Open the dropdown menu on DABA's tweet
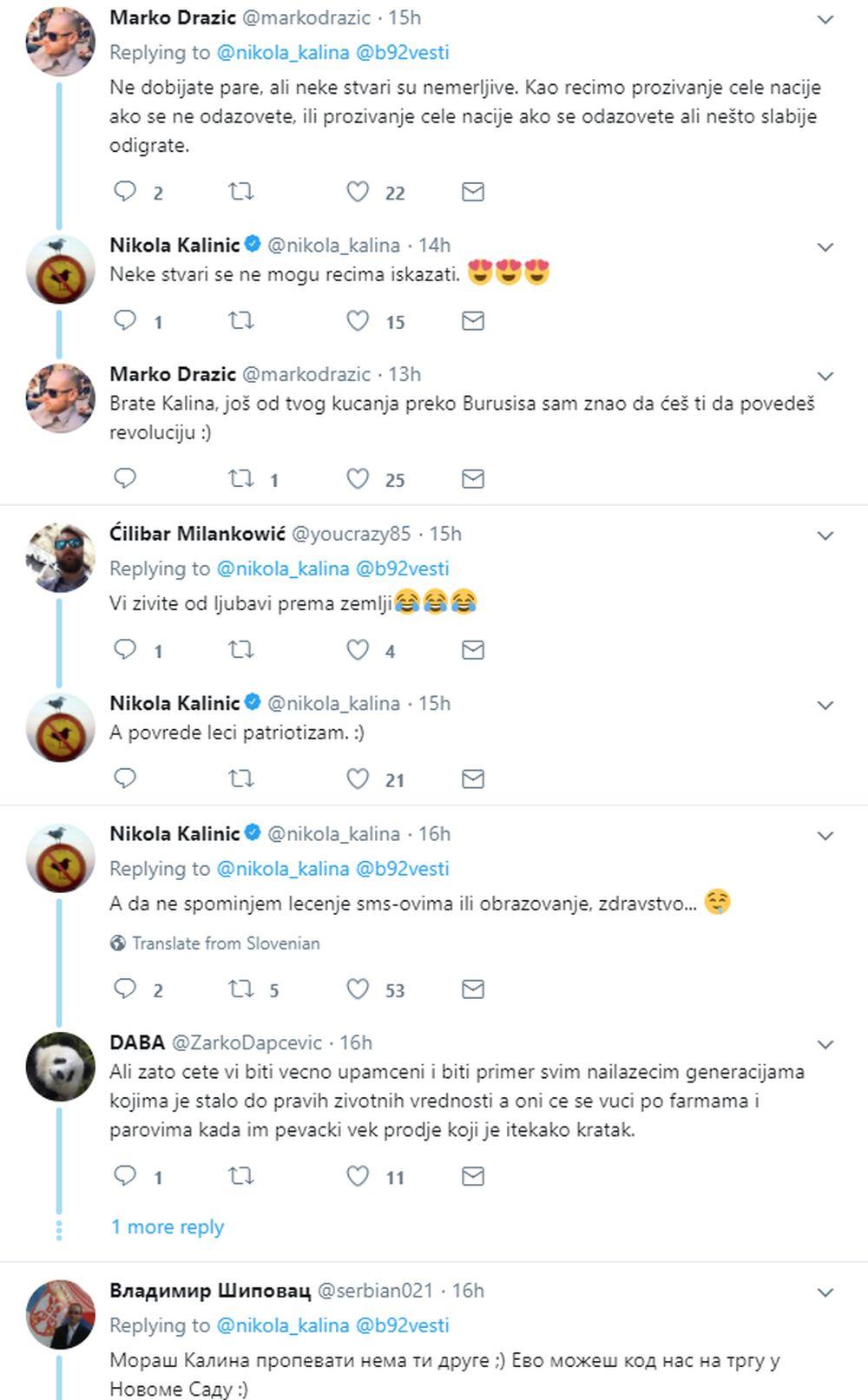The image size is (868, 1400). point(825,1044)
